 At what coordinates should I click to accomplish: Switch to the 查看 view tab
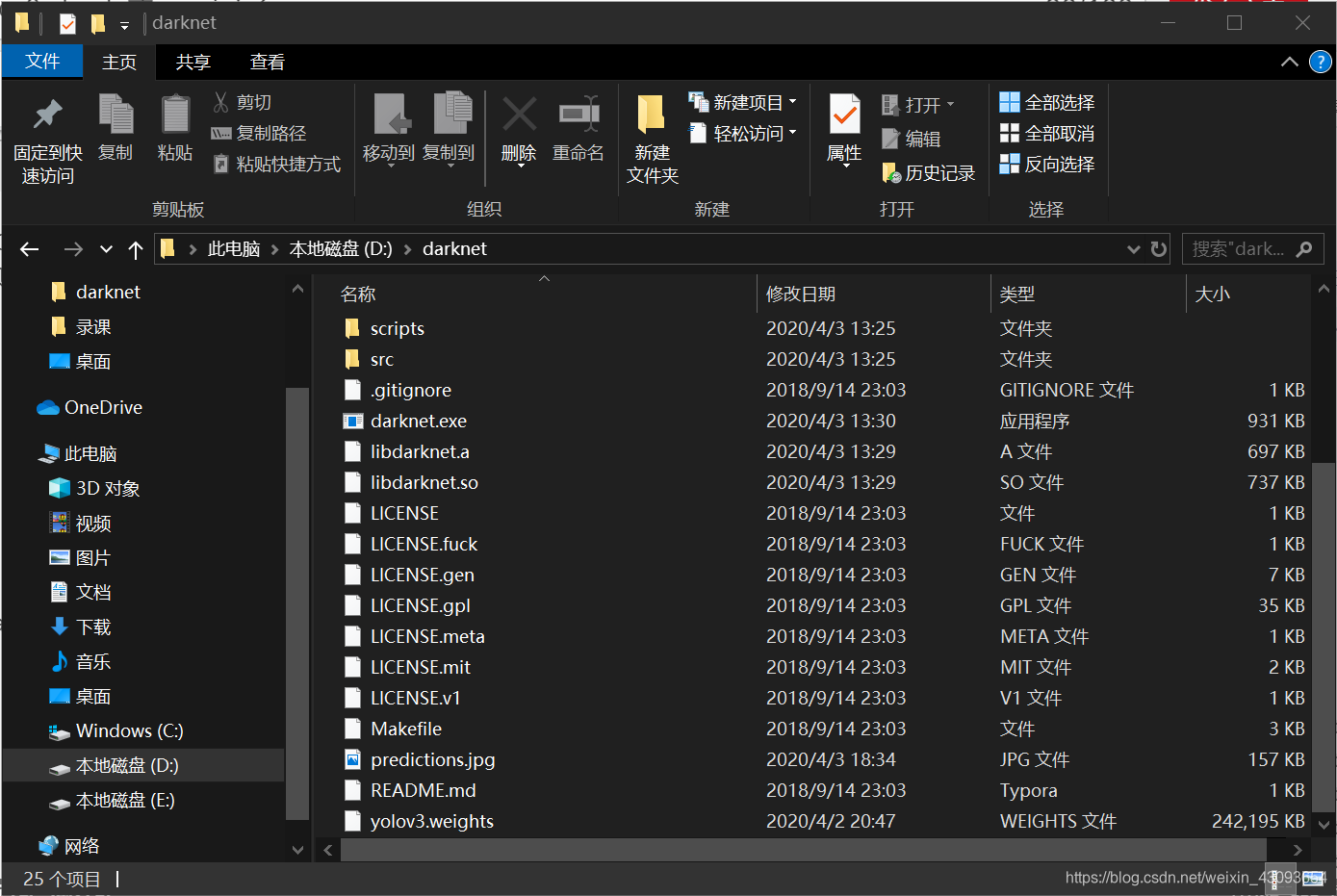268,62
